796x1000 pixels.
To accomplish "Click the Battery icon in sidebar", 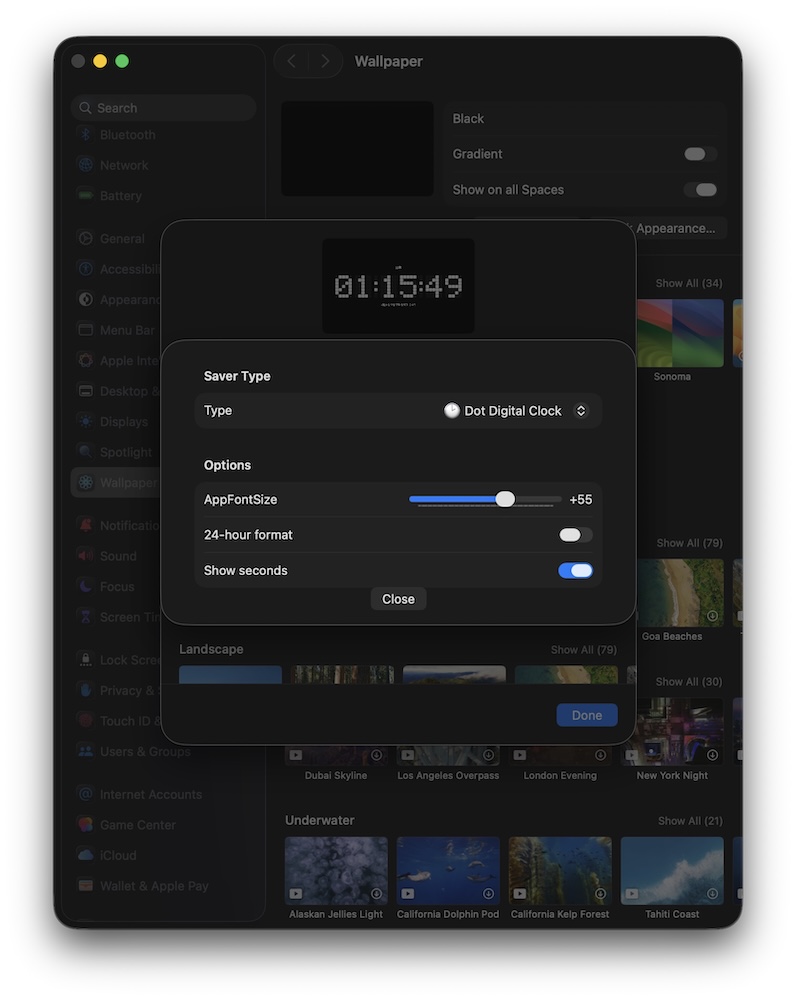I will tap(86, 196).
